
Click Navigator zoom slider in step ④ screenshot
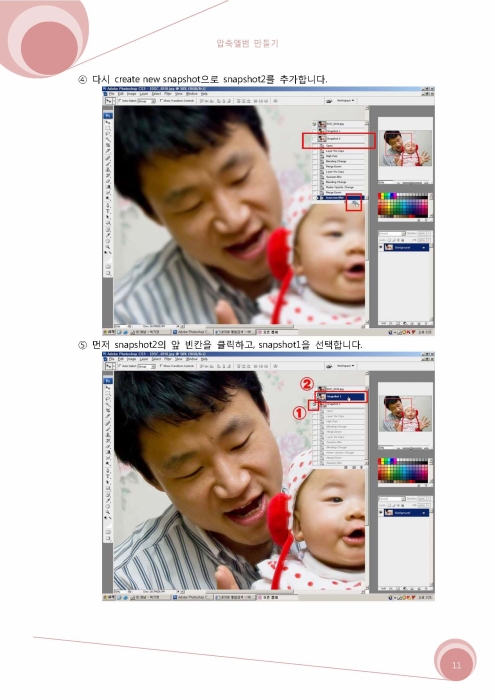[411, 183]
